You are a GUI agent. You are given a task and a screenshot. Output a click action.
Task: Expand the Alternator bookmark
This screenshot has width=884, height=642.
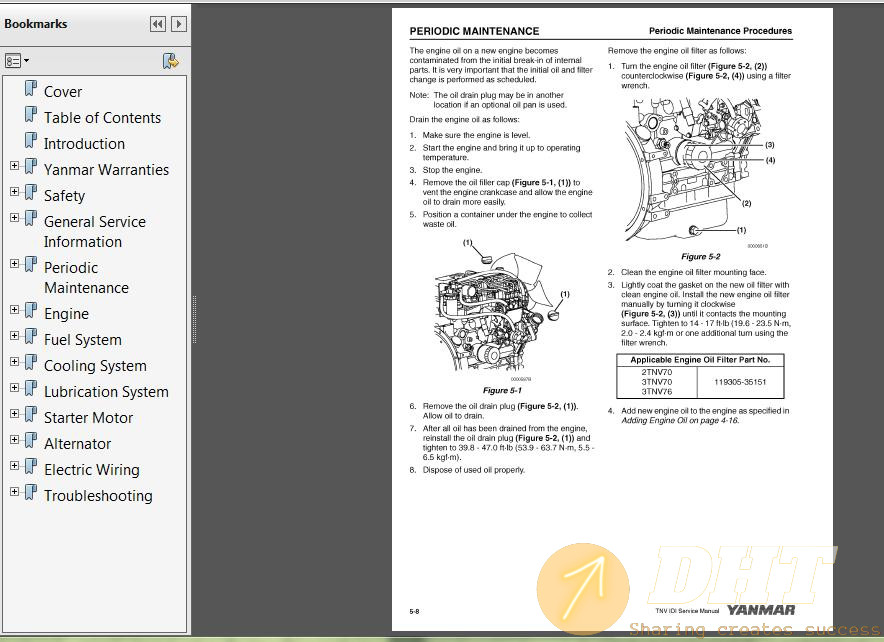(15, 440)
